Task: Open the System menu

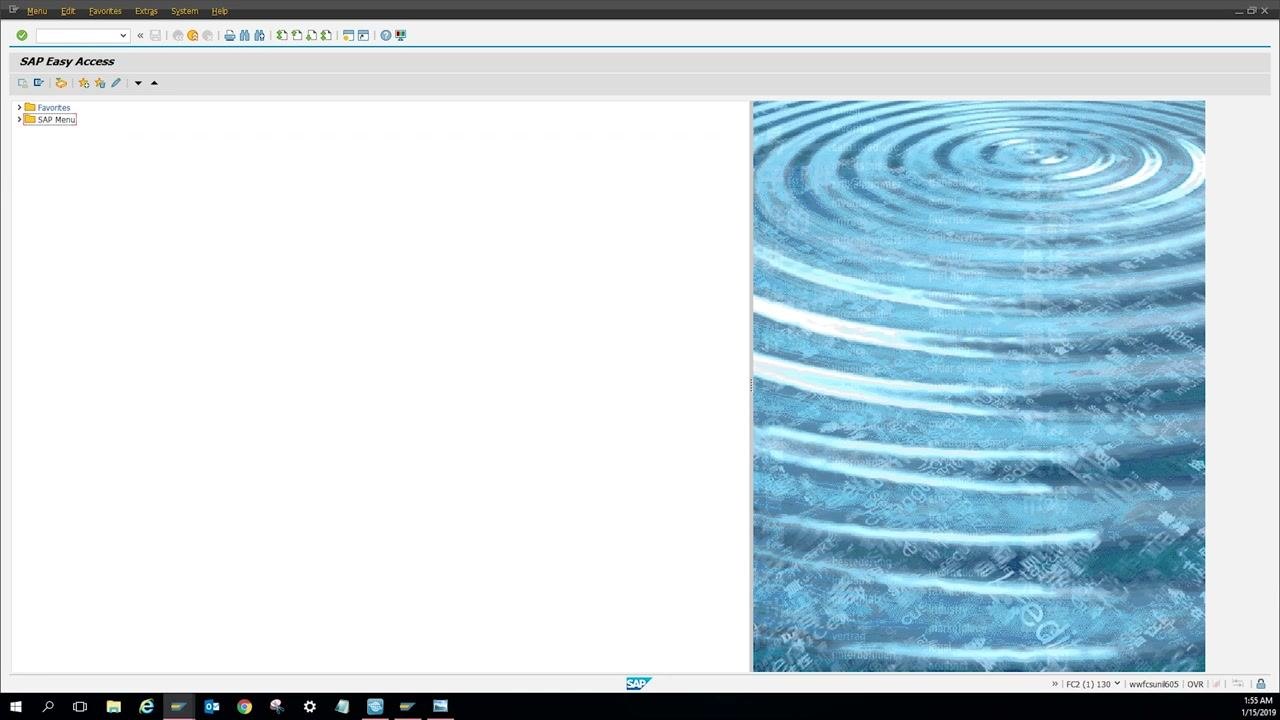Action: 184,11
